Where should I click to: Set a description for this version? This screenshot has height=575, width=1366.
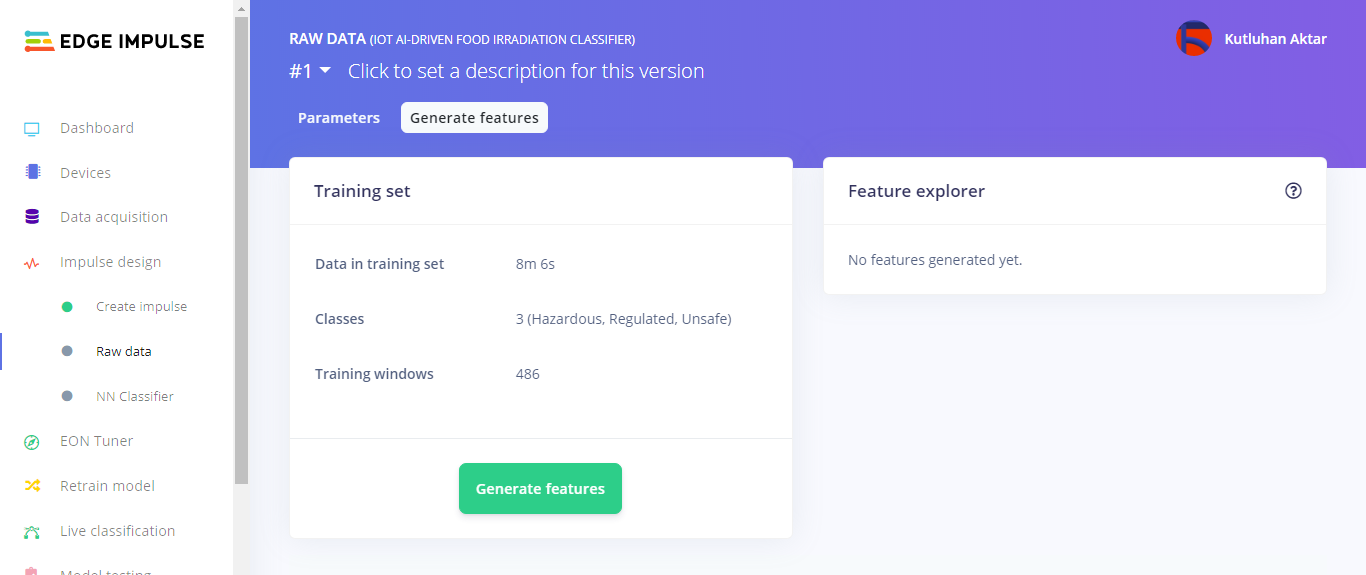[526, 71]
